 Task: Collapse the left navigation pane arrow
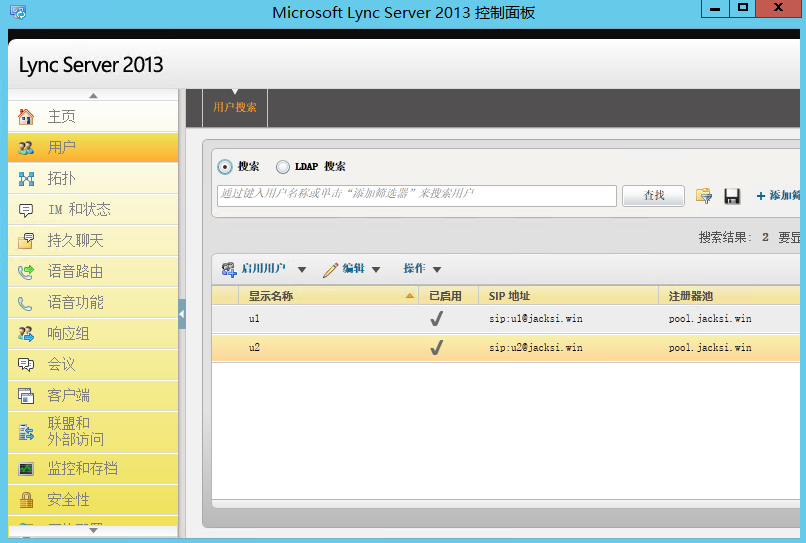[x=181, y=314]
